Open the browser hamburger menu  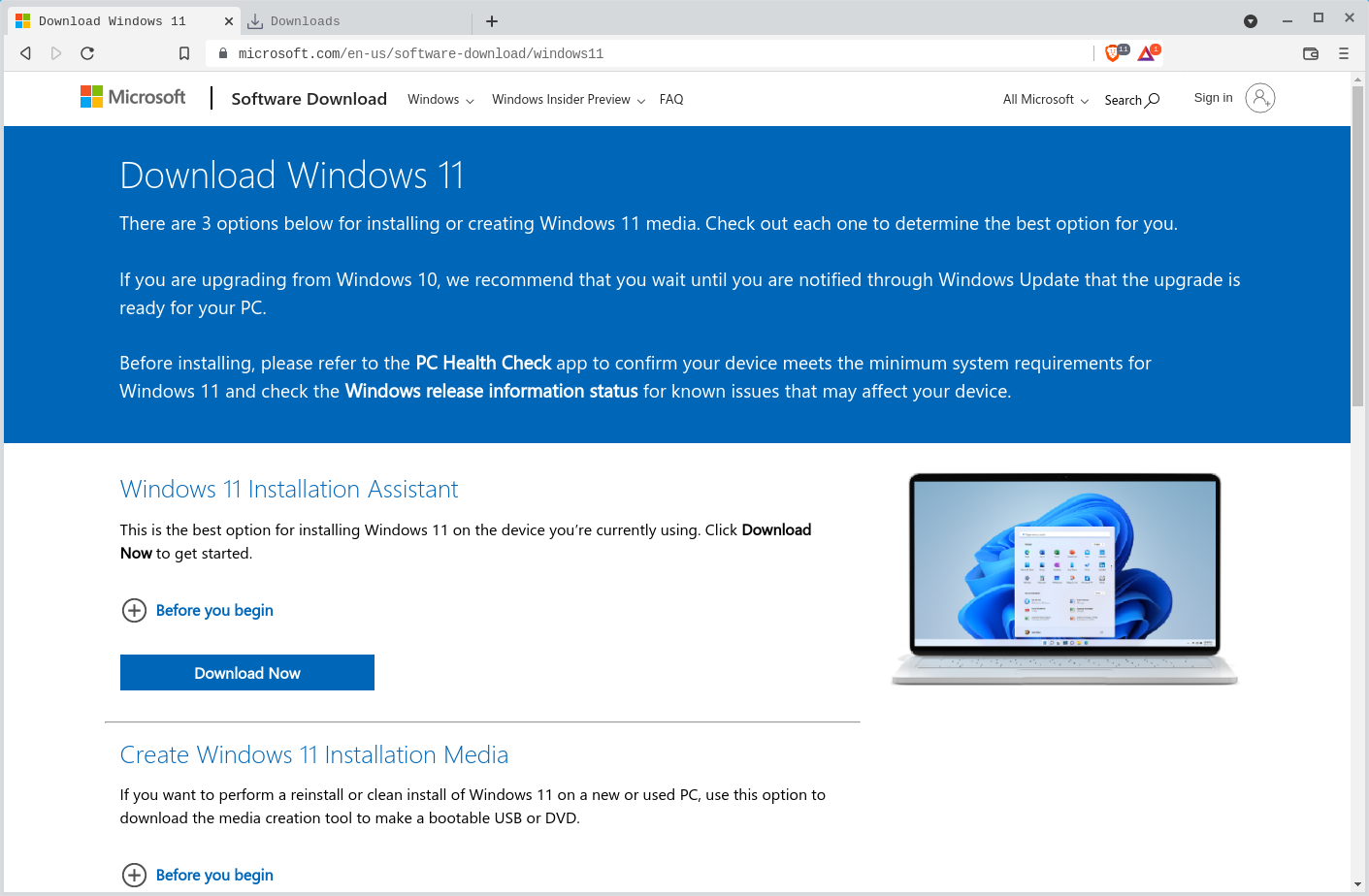pos(1344,53)
